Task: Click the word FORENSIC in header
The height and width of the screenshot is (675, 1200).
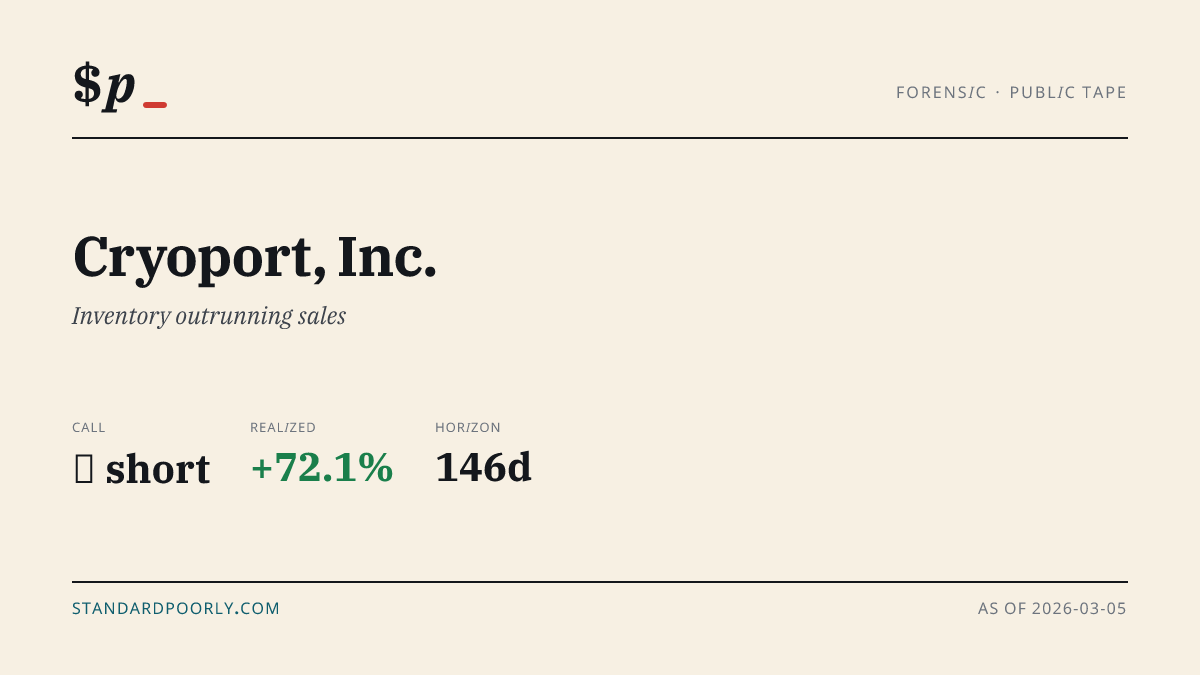Action: [941, 92]
